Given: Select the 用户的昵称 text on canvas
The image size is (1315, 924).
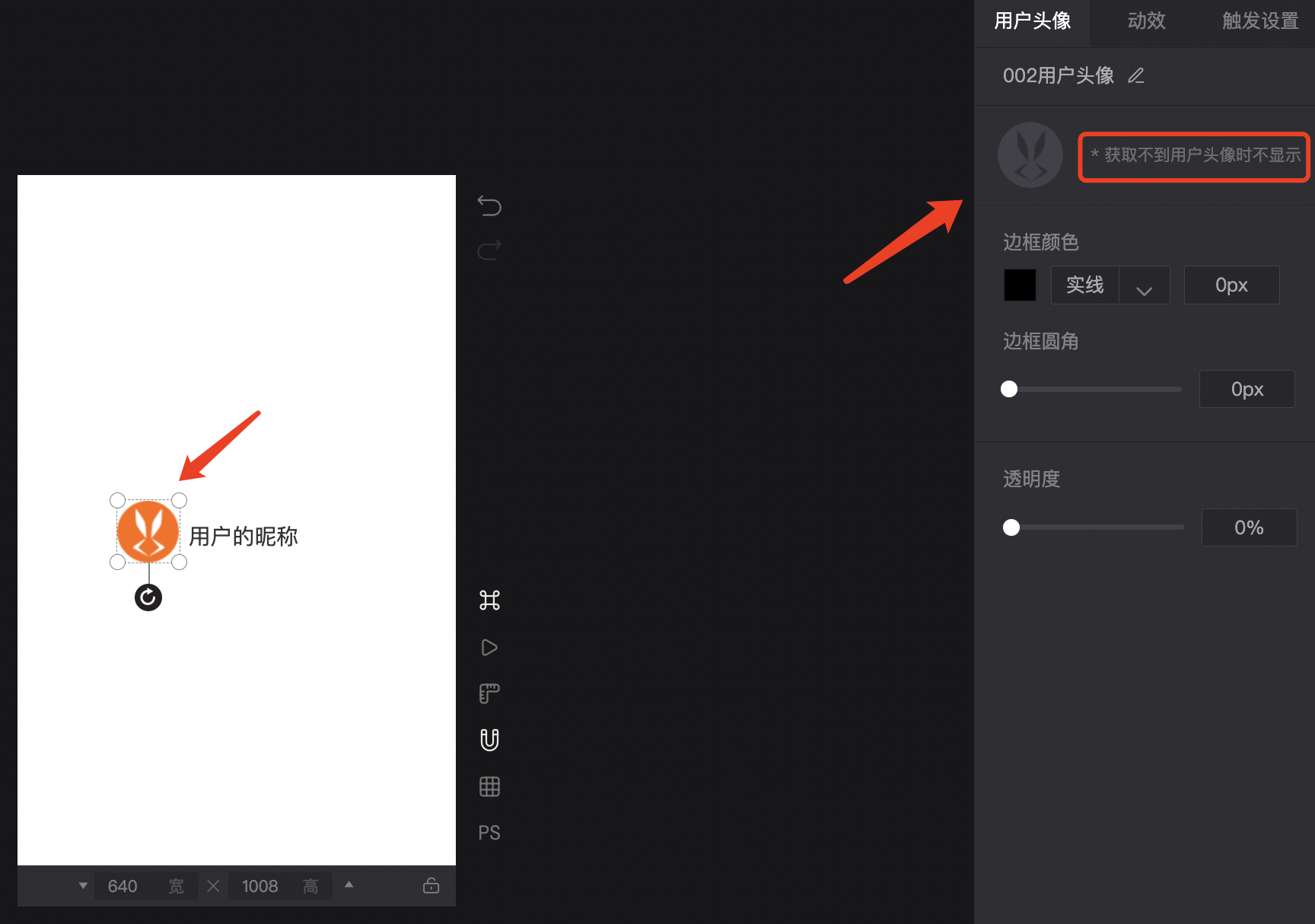Looking at the screenshot, I should point(244,537).
